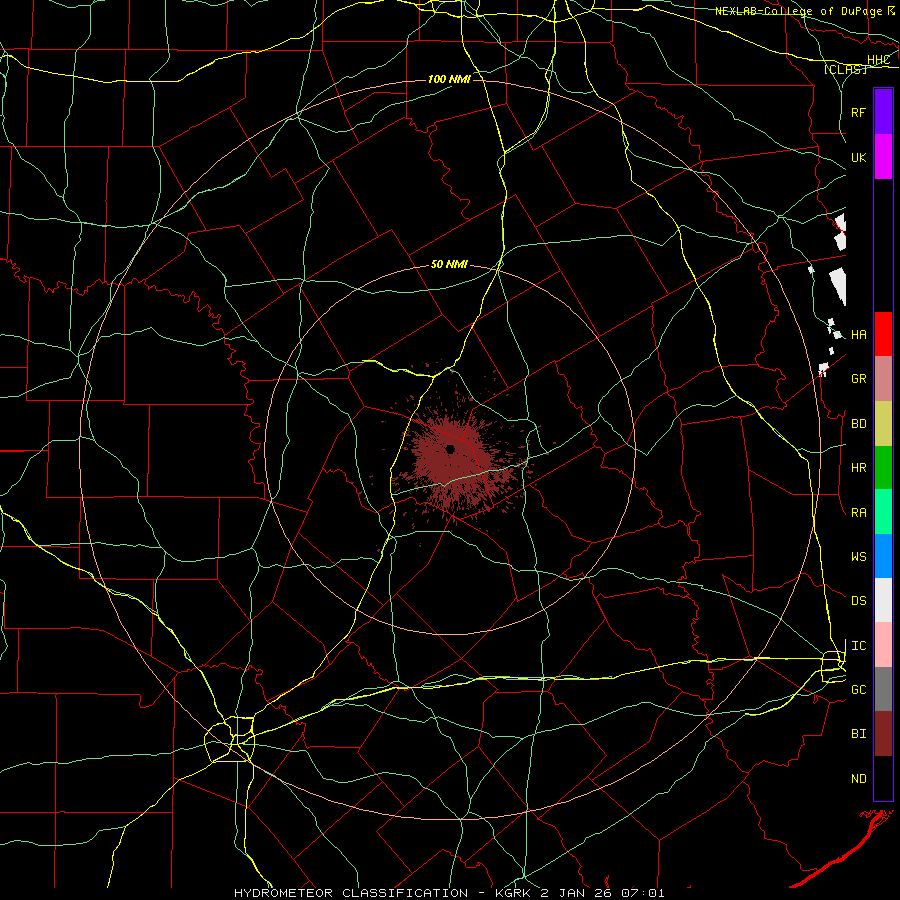Click the [CLAS] units label
Image resolution: width=900 pixels, height=900 pixels.
tap(845, 69)
